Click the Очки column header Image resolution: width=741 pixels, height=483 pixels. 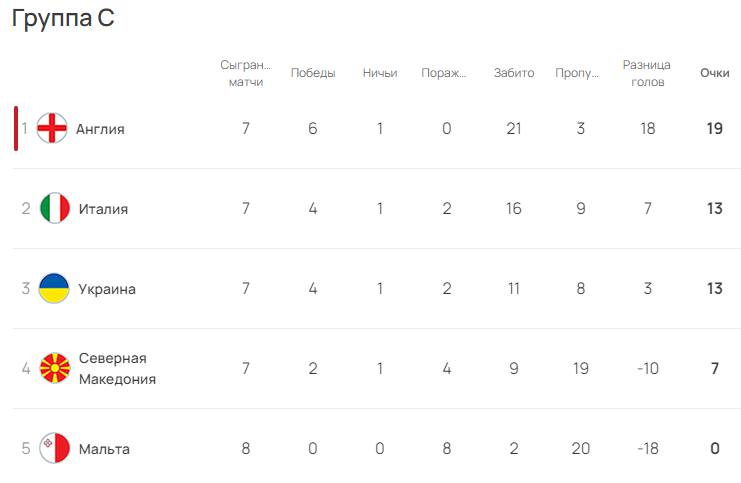(x=714, y=73)
